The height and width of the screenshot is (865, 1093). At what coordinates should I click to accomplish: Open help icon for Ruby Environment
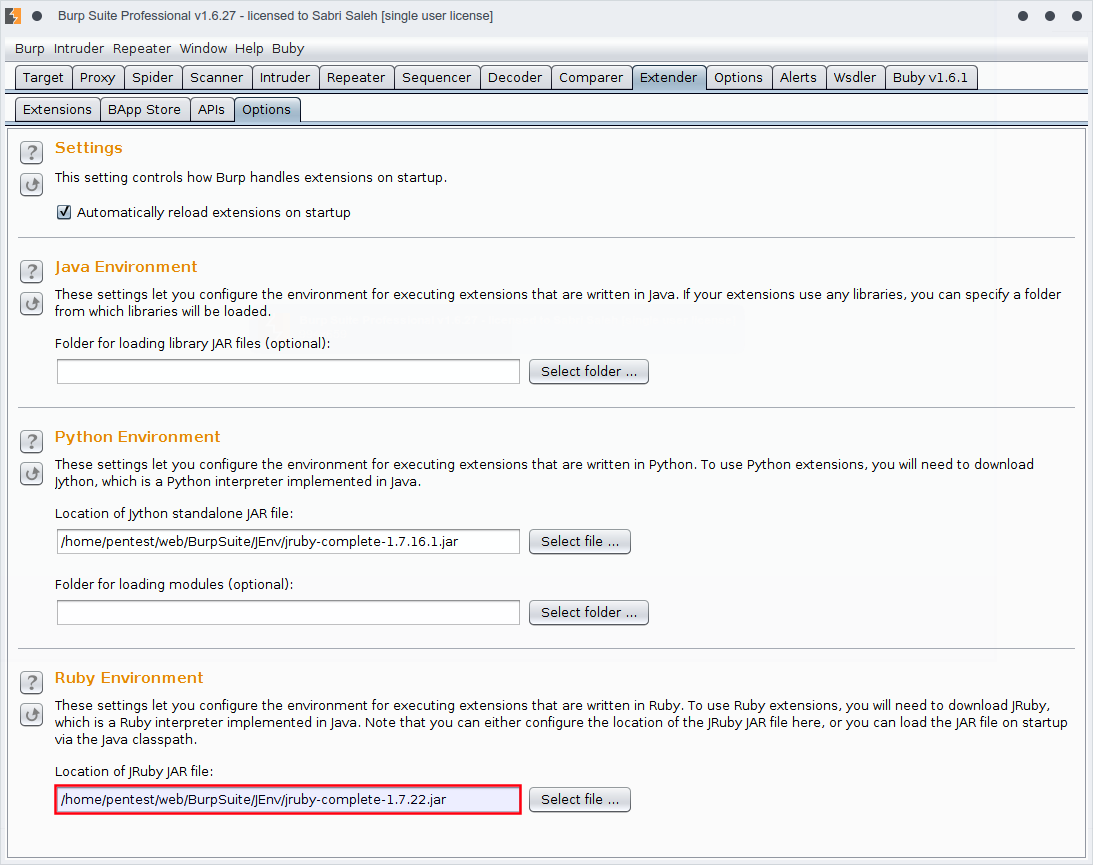tap(32, 682)
